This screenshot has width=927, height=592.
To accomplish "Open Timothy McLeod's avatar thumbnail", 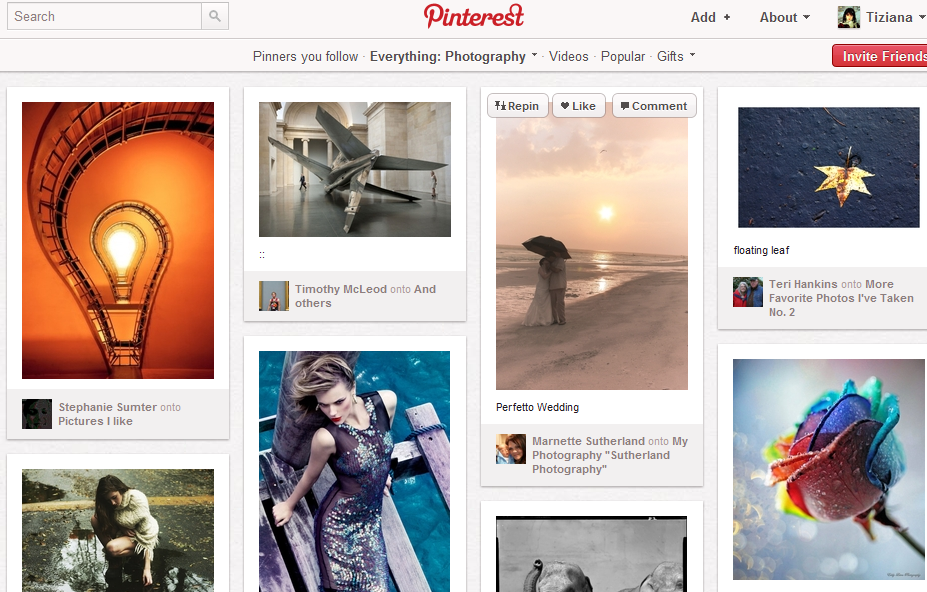I will tap(274, 296).
